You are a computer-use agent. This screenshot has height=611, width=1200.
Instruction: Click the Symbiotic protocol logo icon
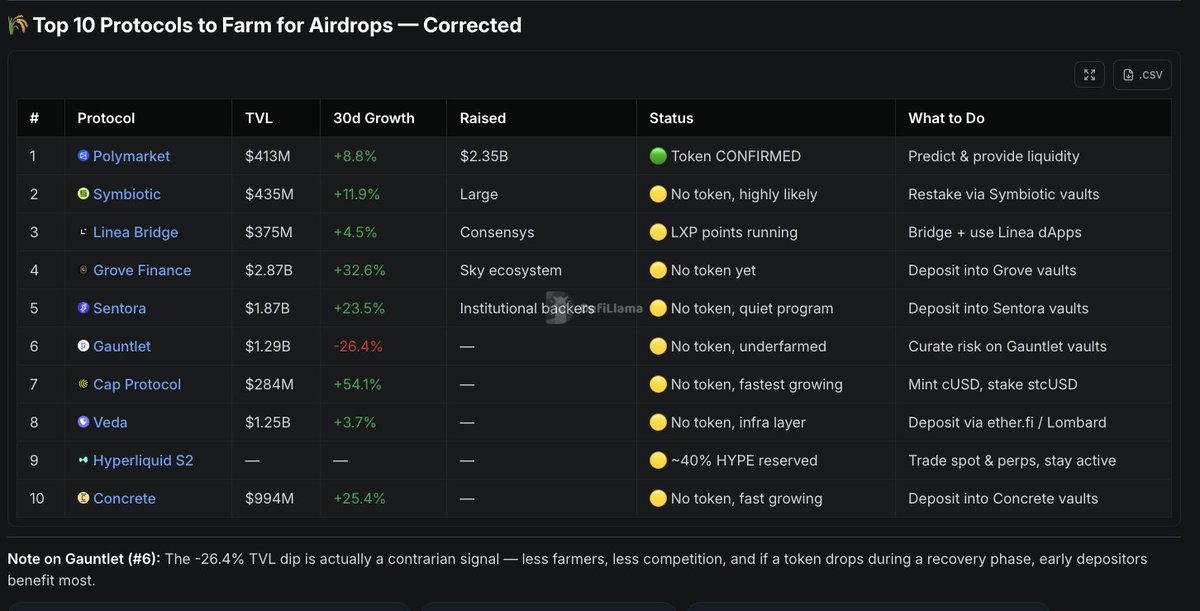pyautogui.click(x=84, y=194)
